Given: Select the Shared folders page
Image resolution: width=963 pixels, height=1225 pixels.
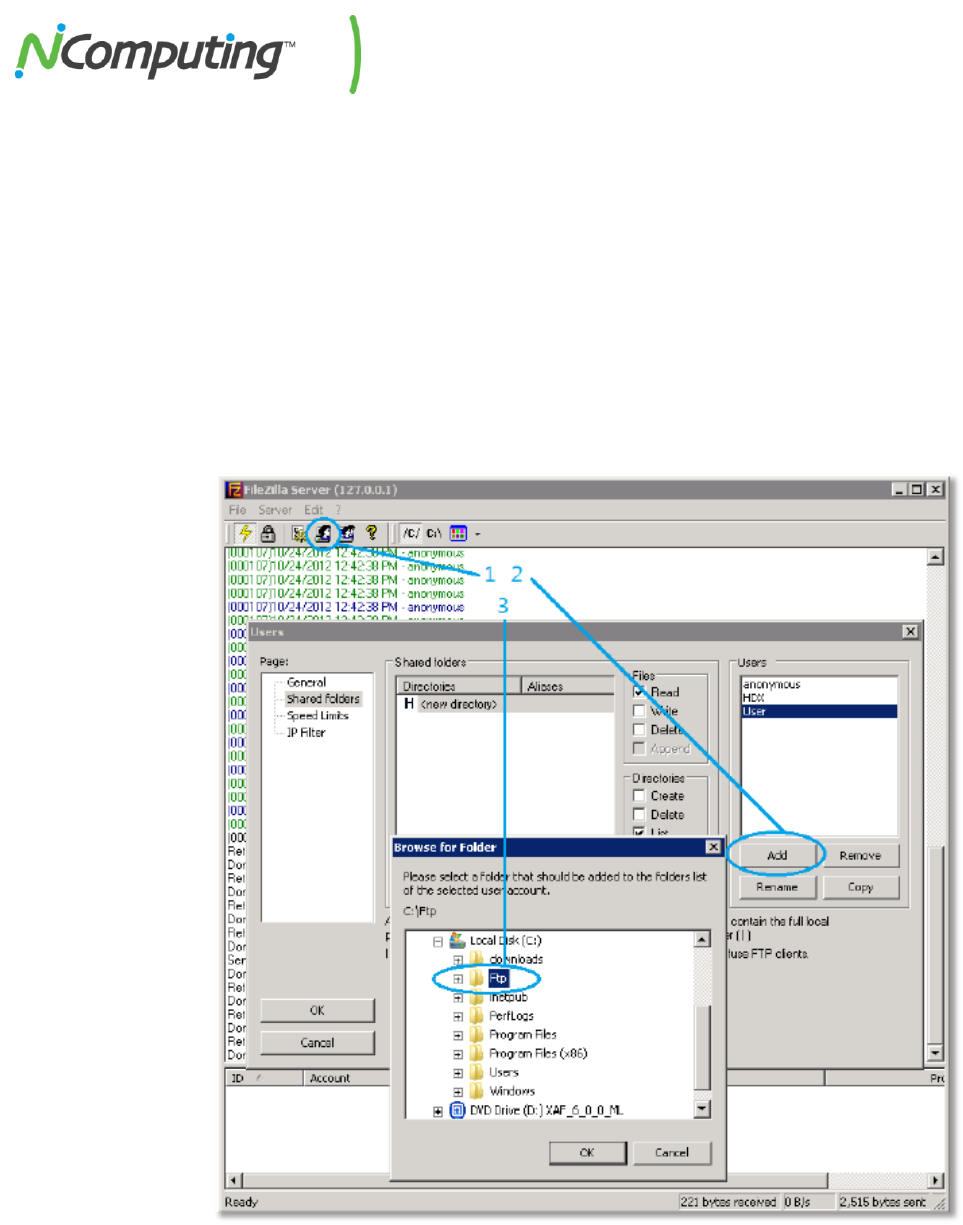Looking at the screenshot, I should click(322, 699).
